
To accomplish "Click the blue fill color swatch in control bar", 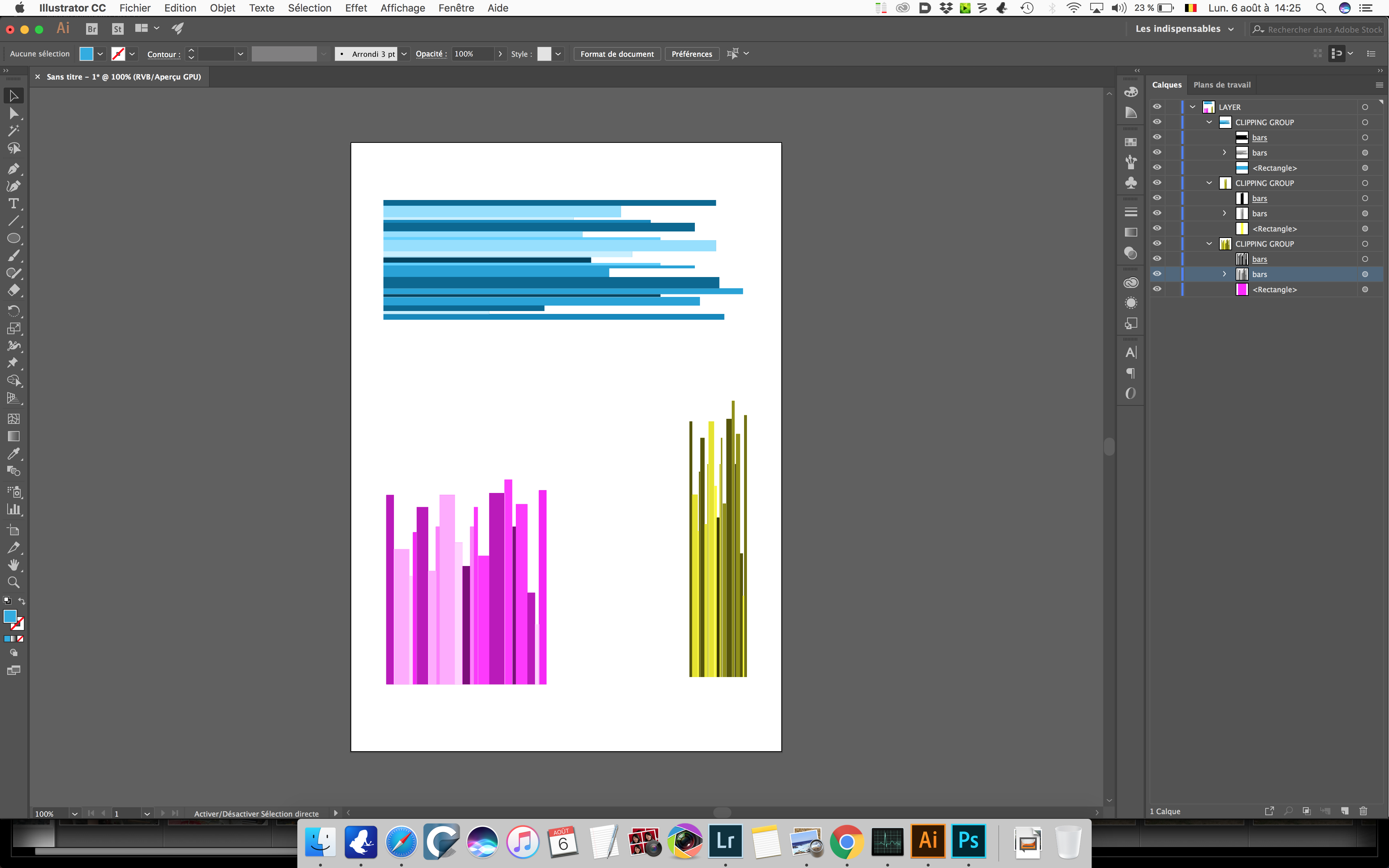I will 86,54.
